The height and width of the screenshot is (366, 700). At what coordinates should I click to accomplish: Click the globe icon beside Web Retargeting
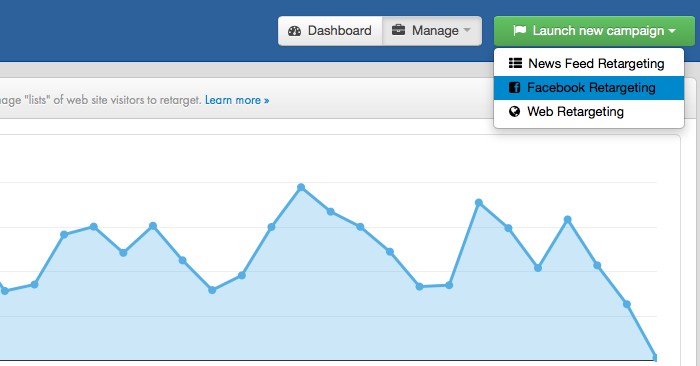point(515,112)
